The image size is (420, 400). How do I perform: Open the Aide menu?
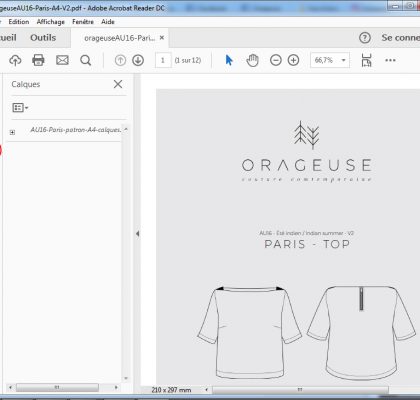(108, 22)
